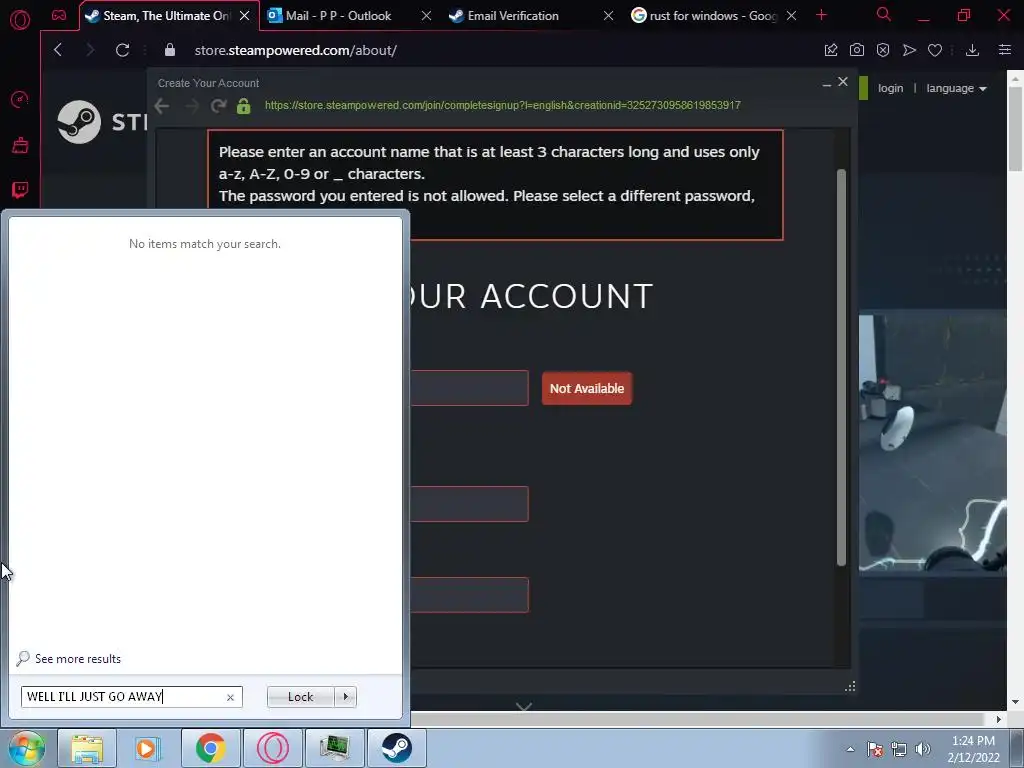Reload the Steam page in Opera
This screenshot has width=1024, height=768.
(122, 50)
